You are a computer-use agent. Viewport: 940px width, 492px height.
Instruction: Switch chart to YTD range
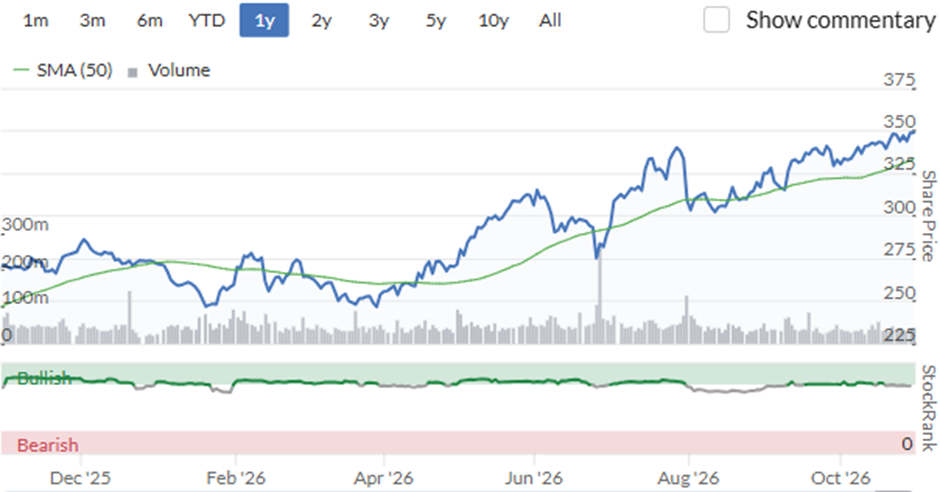click(207, 20)
